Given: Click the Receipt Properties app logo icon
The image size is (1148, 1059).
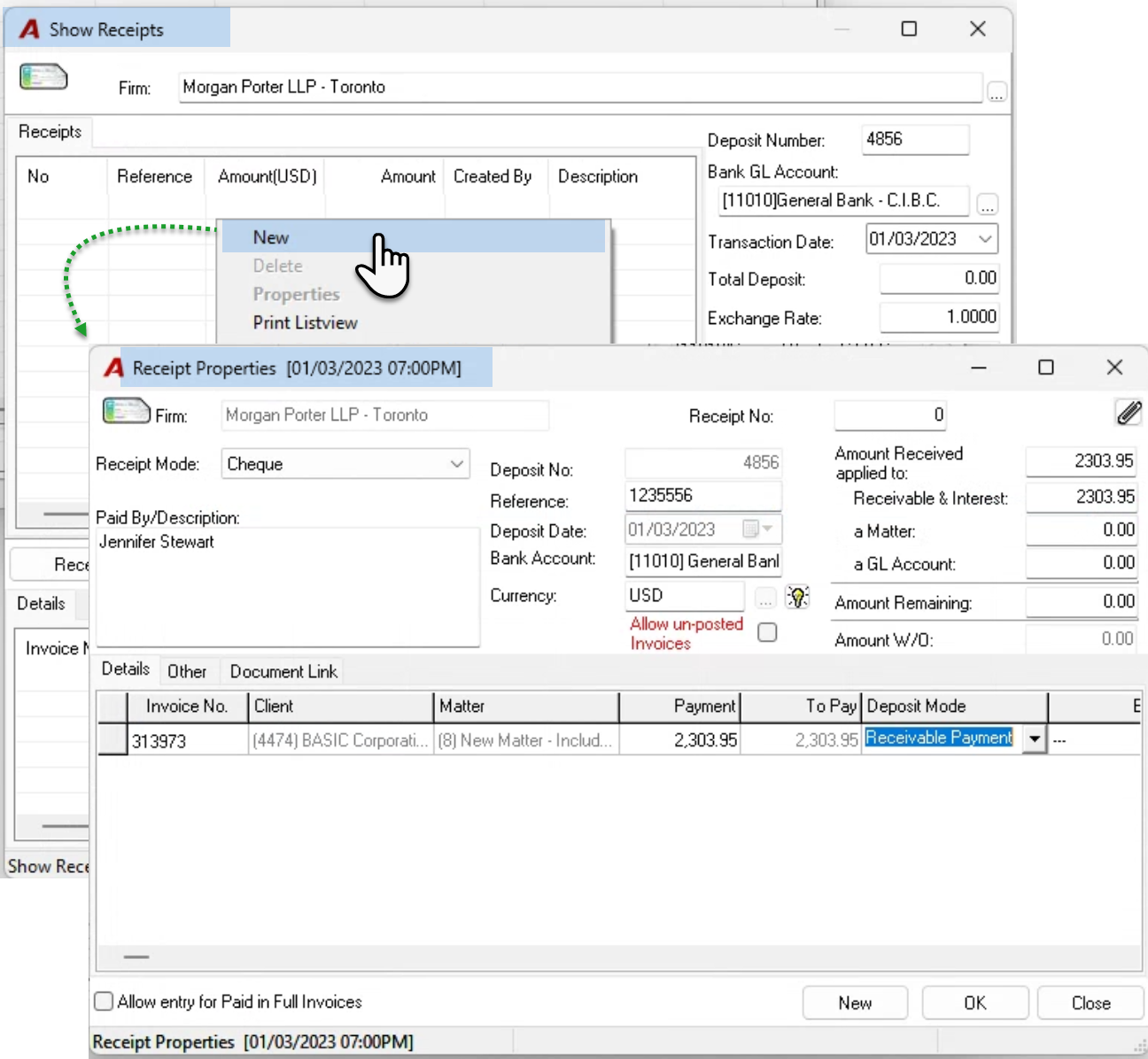Looking at the screenshot, I should click(114, 367).
